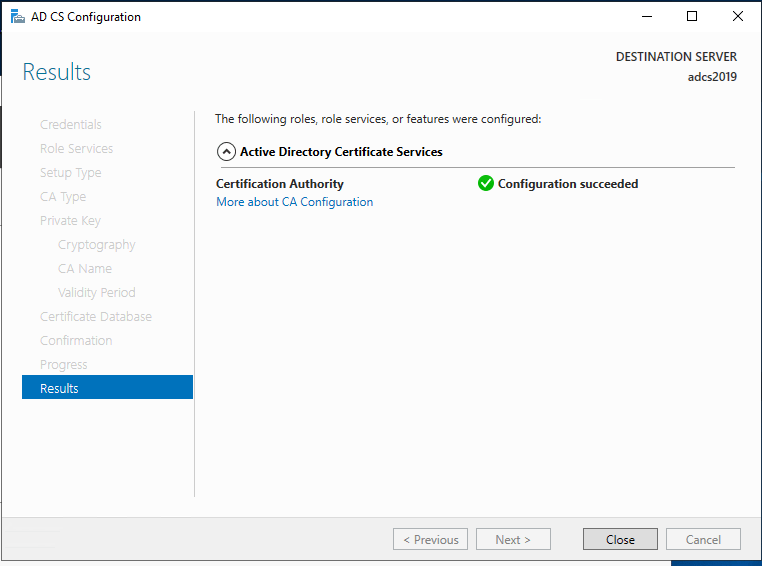Image resolution: width=762 pixels, height=566 pixels.
Task: Select Role Services in the wizard sidebar
Action: [76, 148]
